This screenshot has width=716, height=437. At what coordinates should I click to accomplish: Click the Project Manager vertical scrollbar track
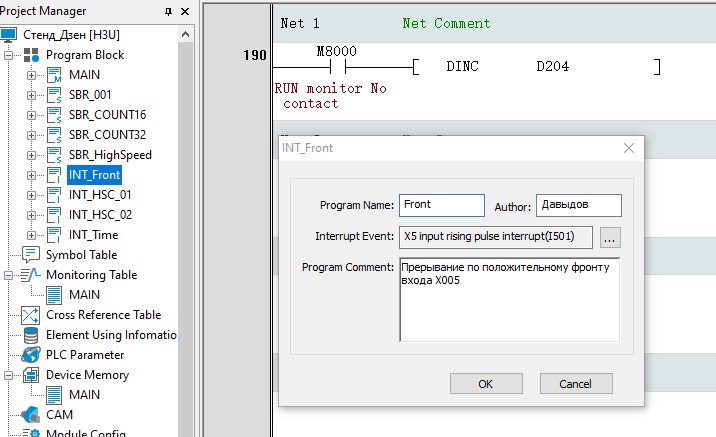185,240
